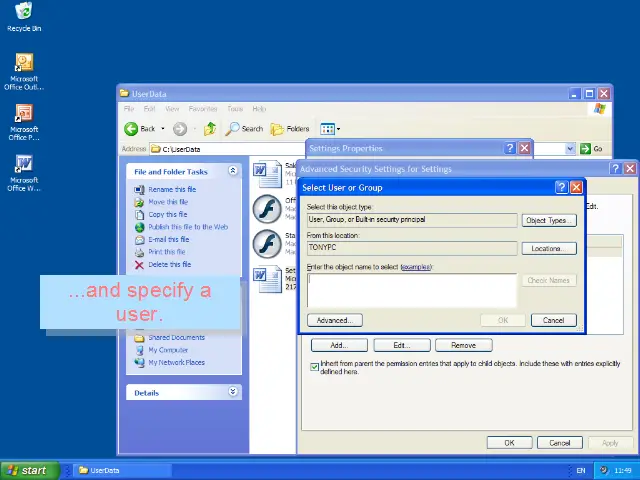Open the Recycle Bin desktop icon
Screen dimensions: 640x480
click(x=24, y=13)
